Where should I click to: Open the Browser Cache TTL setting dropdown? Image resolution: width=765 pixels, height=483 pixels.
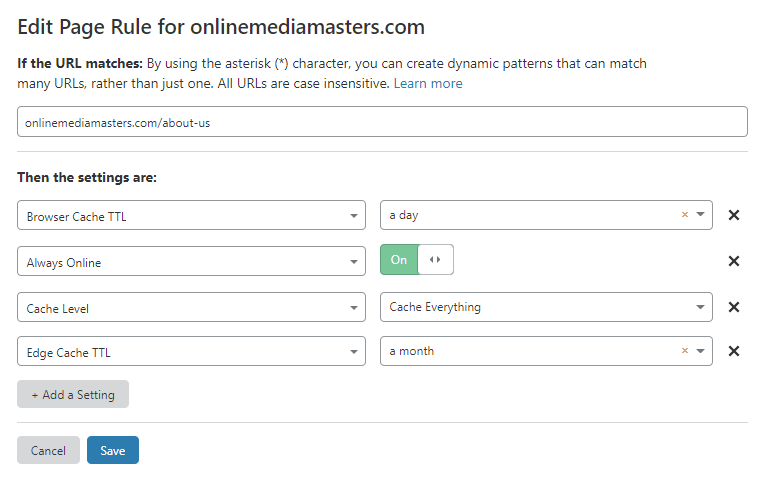(x=191, y=215)
